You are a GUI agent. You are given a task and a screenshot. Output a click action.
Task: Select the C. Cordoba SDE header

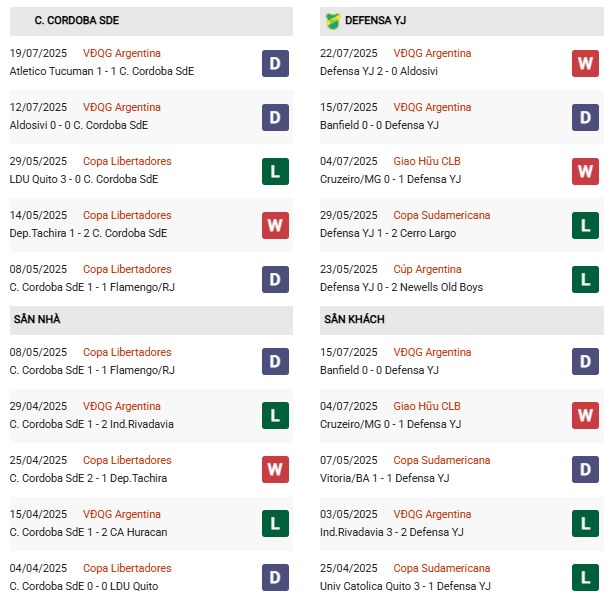(76, 20)
